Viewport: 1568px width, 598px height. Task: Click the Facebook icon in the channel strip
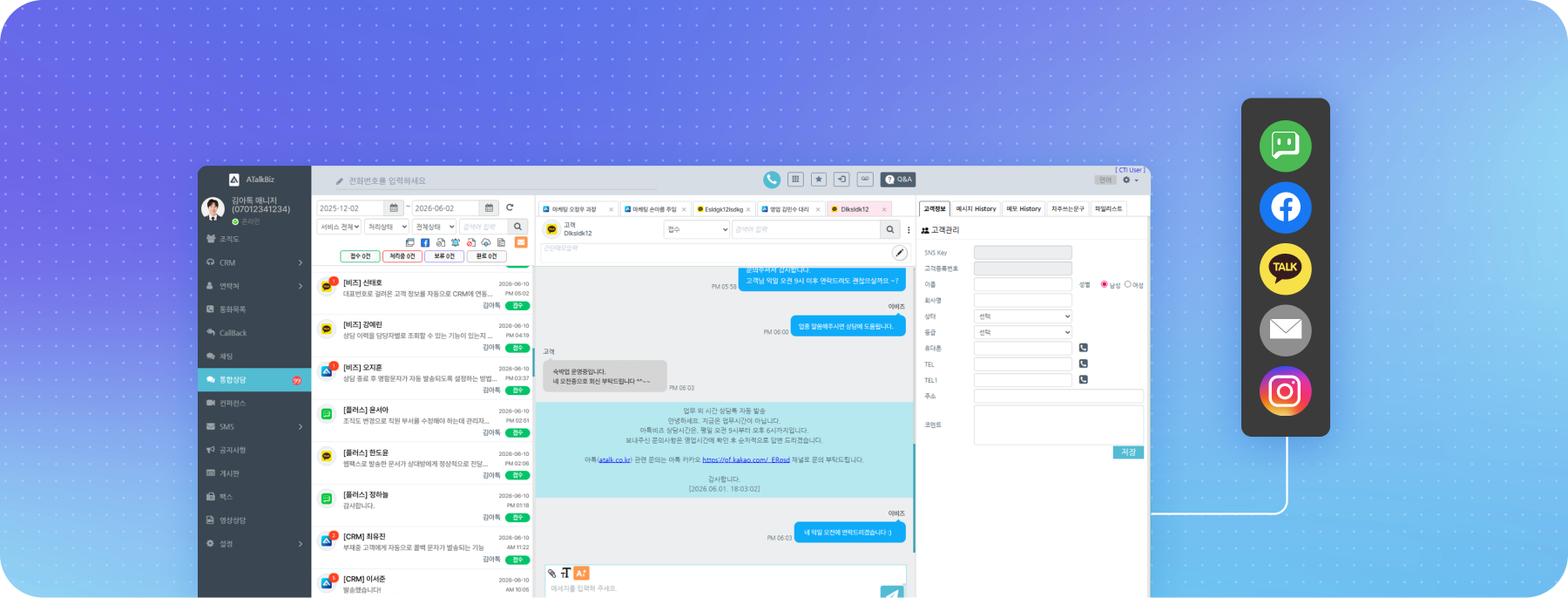(1285, 207)
